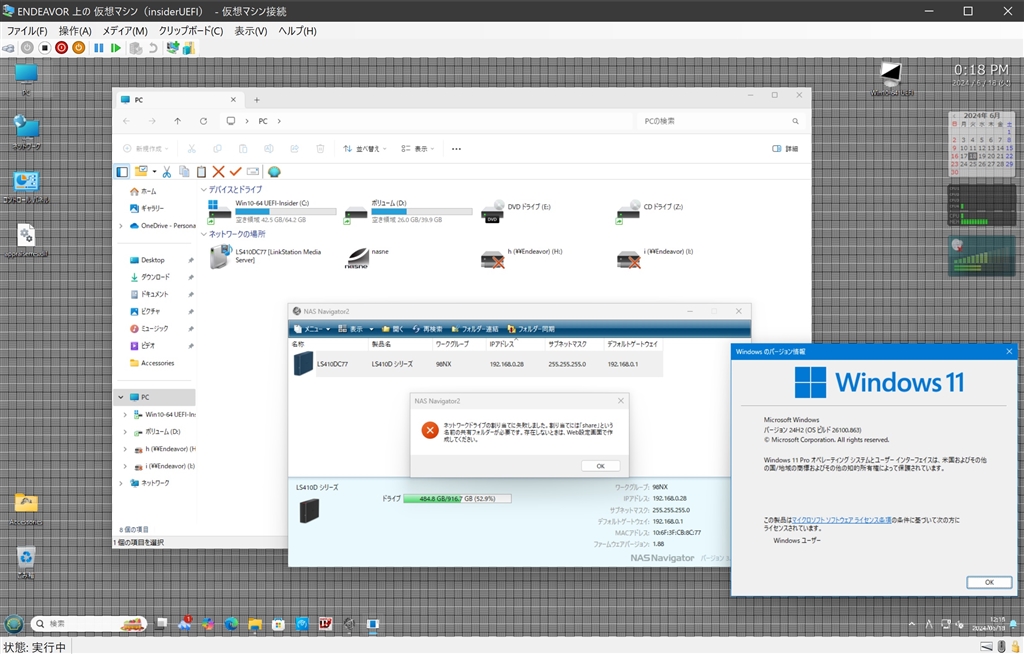The height and width of the screenshot is (654, 1024).
Task: Click the Paste clipboard icon in classic toolbar
Action: click(201, 172)
